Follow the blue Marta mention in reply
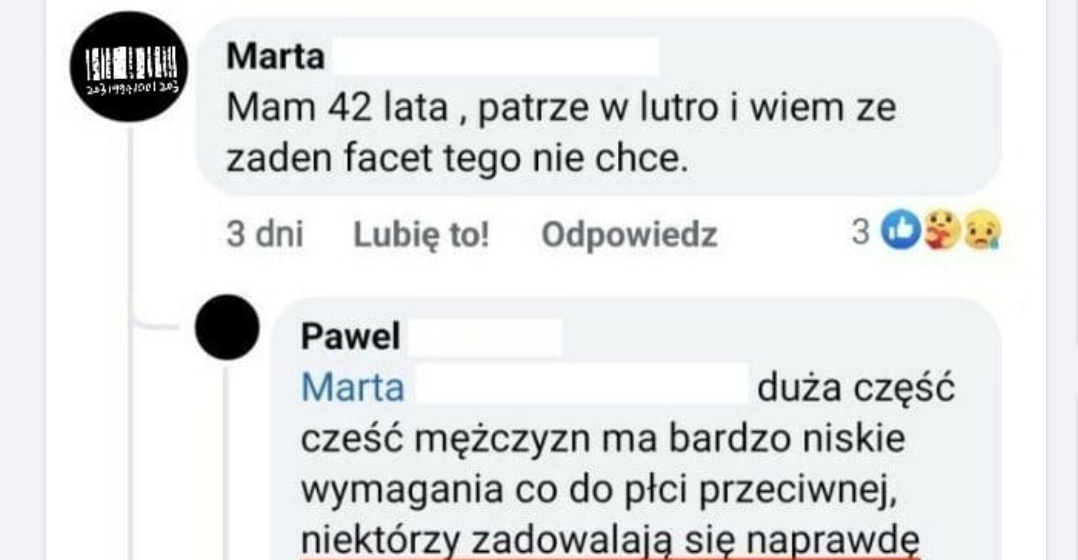This screenshot has width=1078, height=560. click(x=353, y=388)
